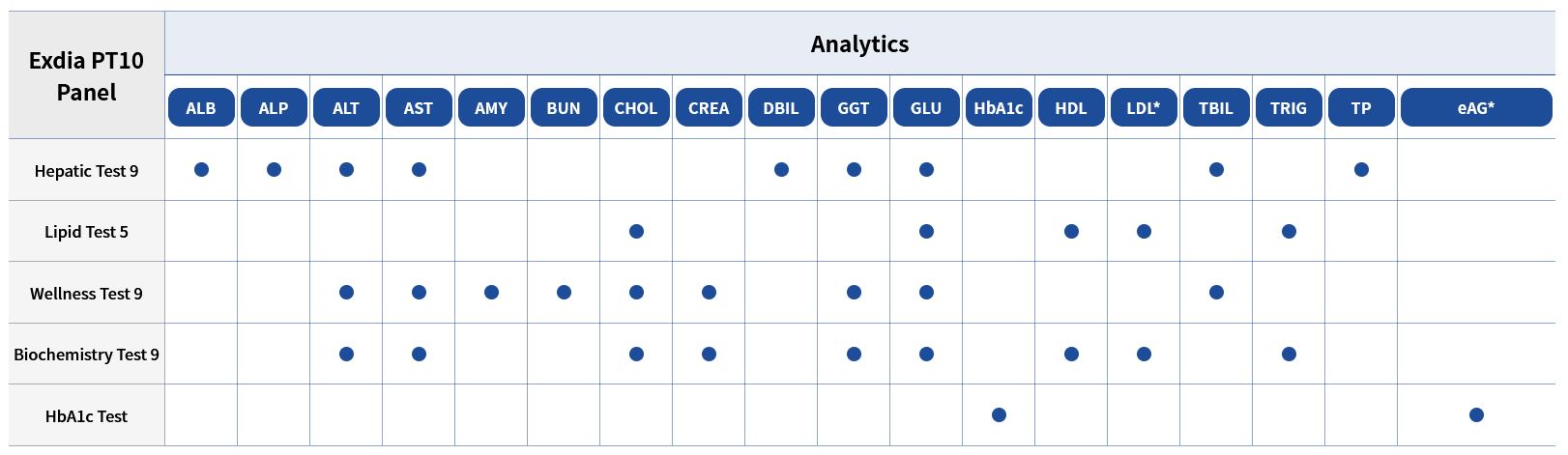Click the Analytics table header
Viewport: 1568px width, 455px height.
[859, 43]
